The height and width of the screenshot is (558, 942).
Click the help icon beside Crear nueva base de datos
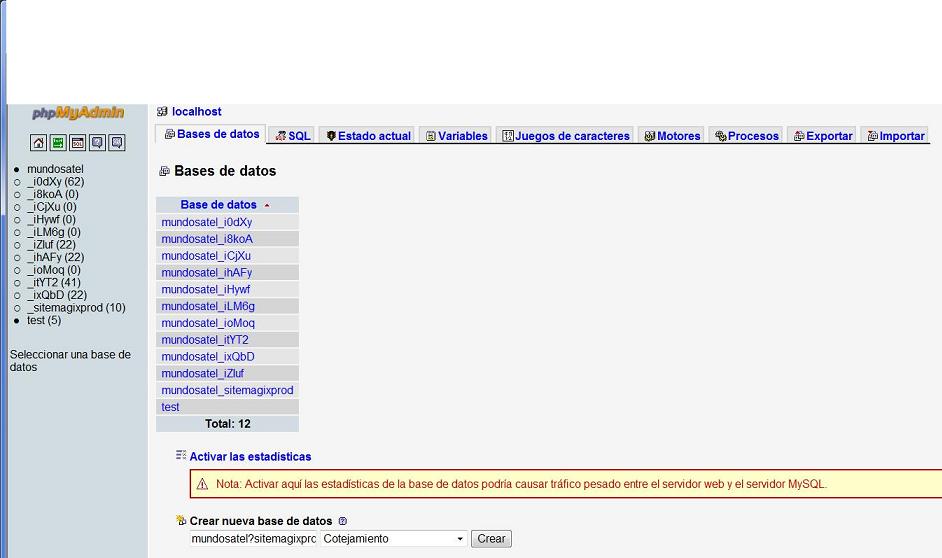[342, 521]
